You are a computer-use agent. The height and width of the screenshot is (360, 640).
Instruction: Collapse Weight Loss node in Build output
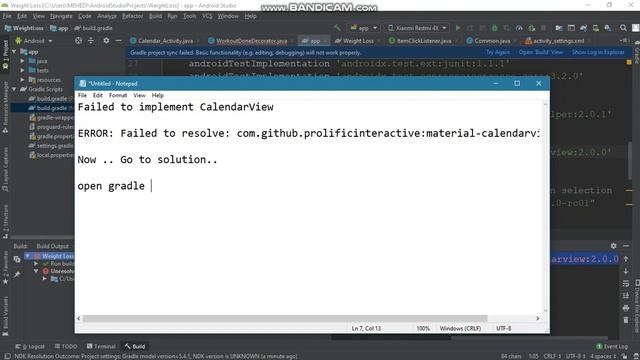tap(27, 256)
